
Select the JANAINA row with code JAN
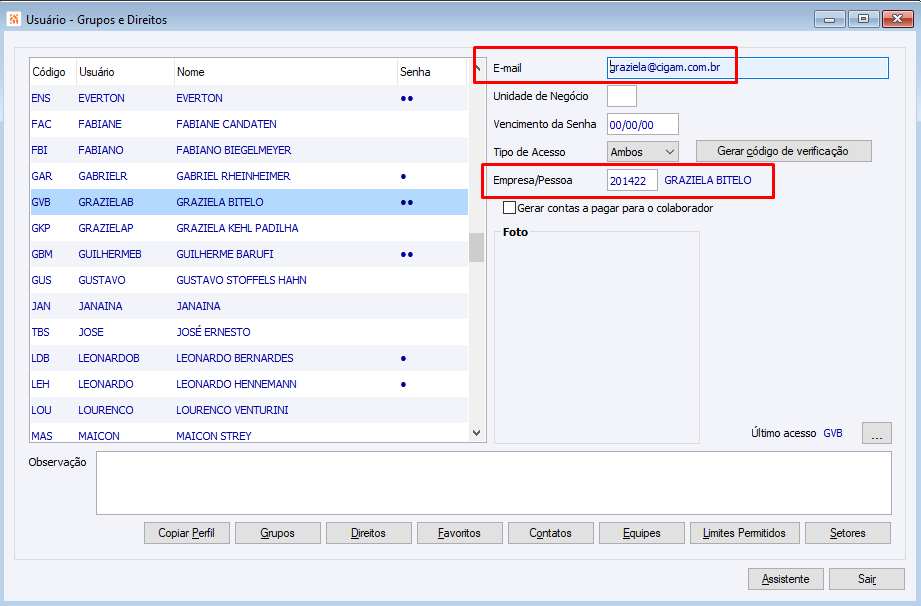point(249,306)
